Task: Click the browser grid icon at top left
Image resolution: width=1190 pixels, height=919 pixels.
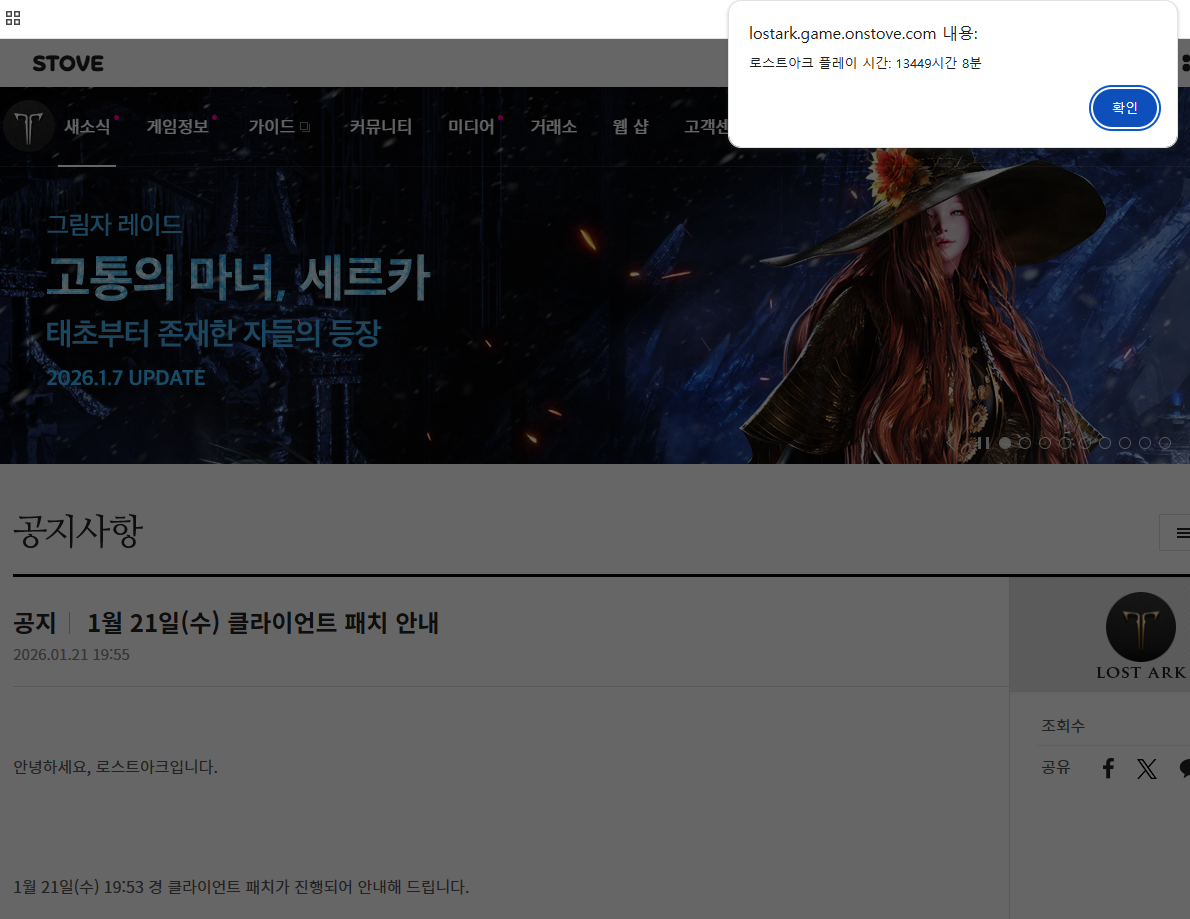Action: (13, 18)
